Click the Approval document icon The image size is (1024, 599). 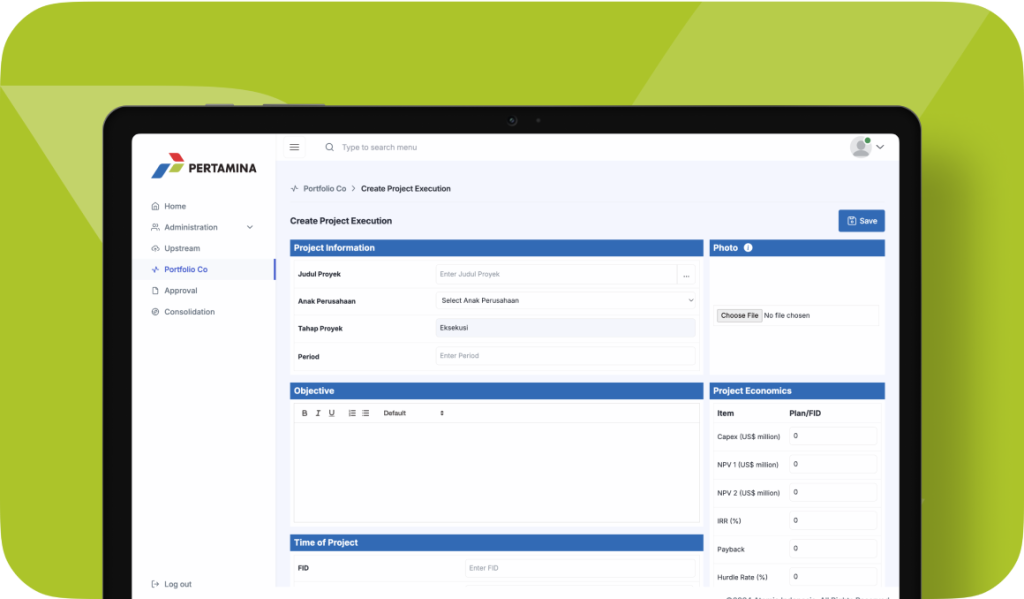(x=155, y=291)
